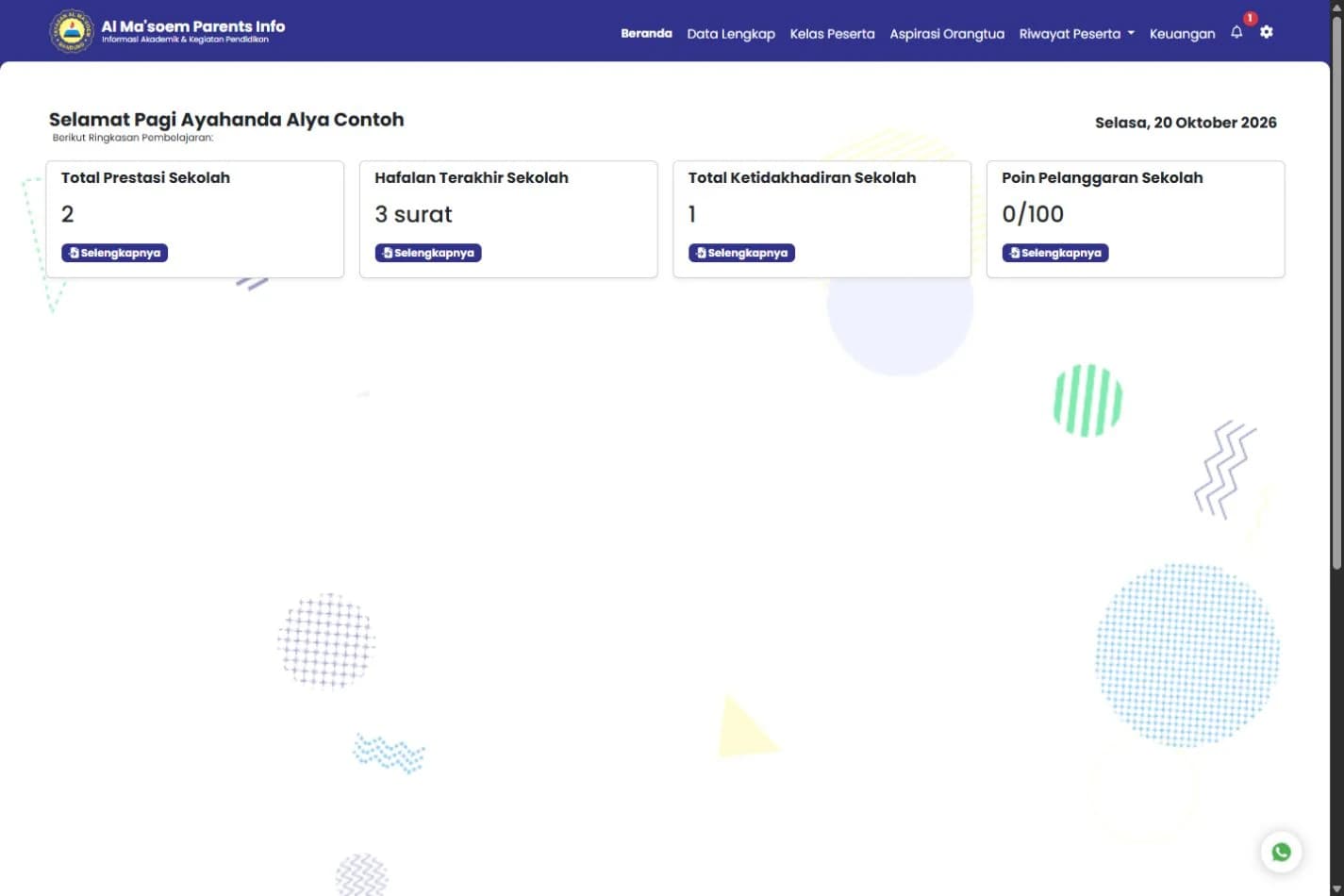
Task: Open the Data Lengkap menu
Action: [x=731, y=34]
